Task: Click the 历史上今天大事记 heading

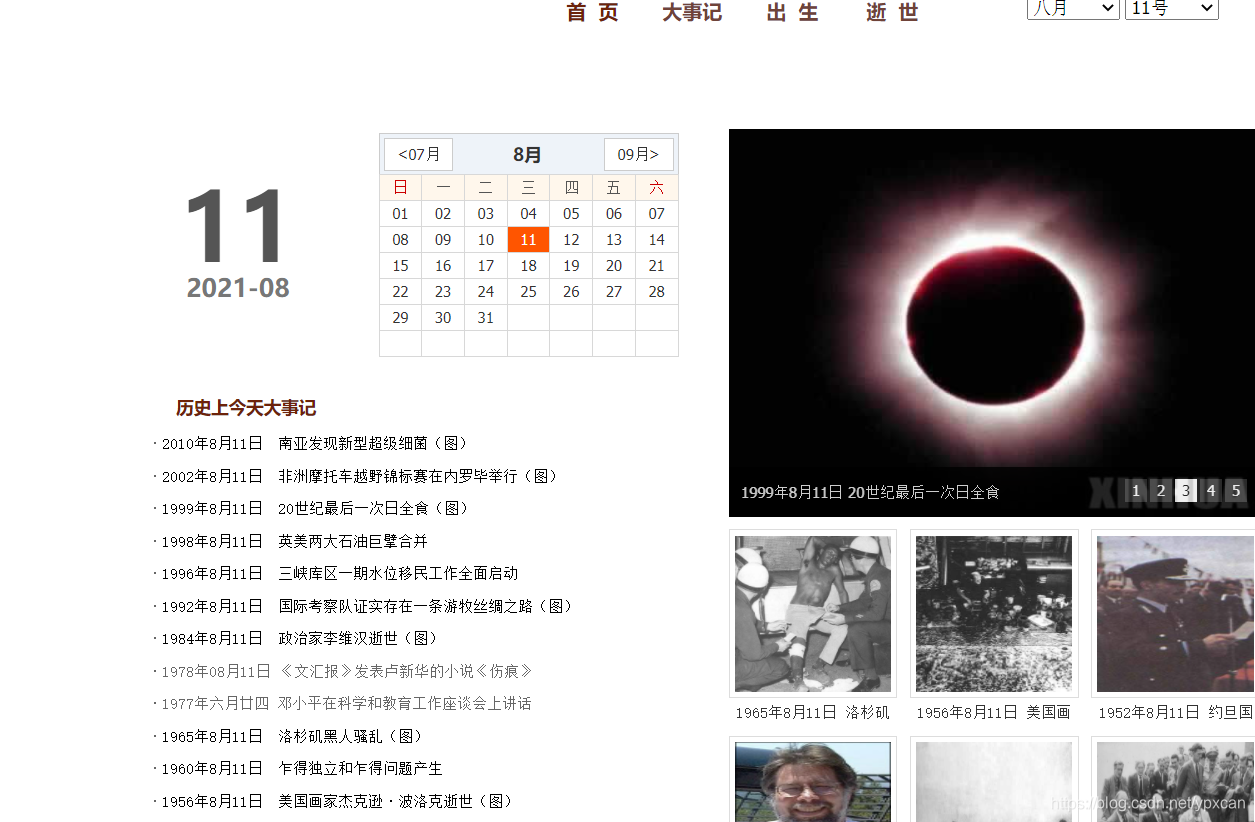Action: pyautogui.click(x=246, y=408)
